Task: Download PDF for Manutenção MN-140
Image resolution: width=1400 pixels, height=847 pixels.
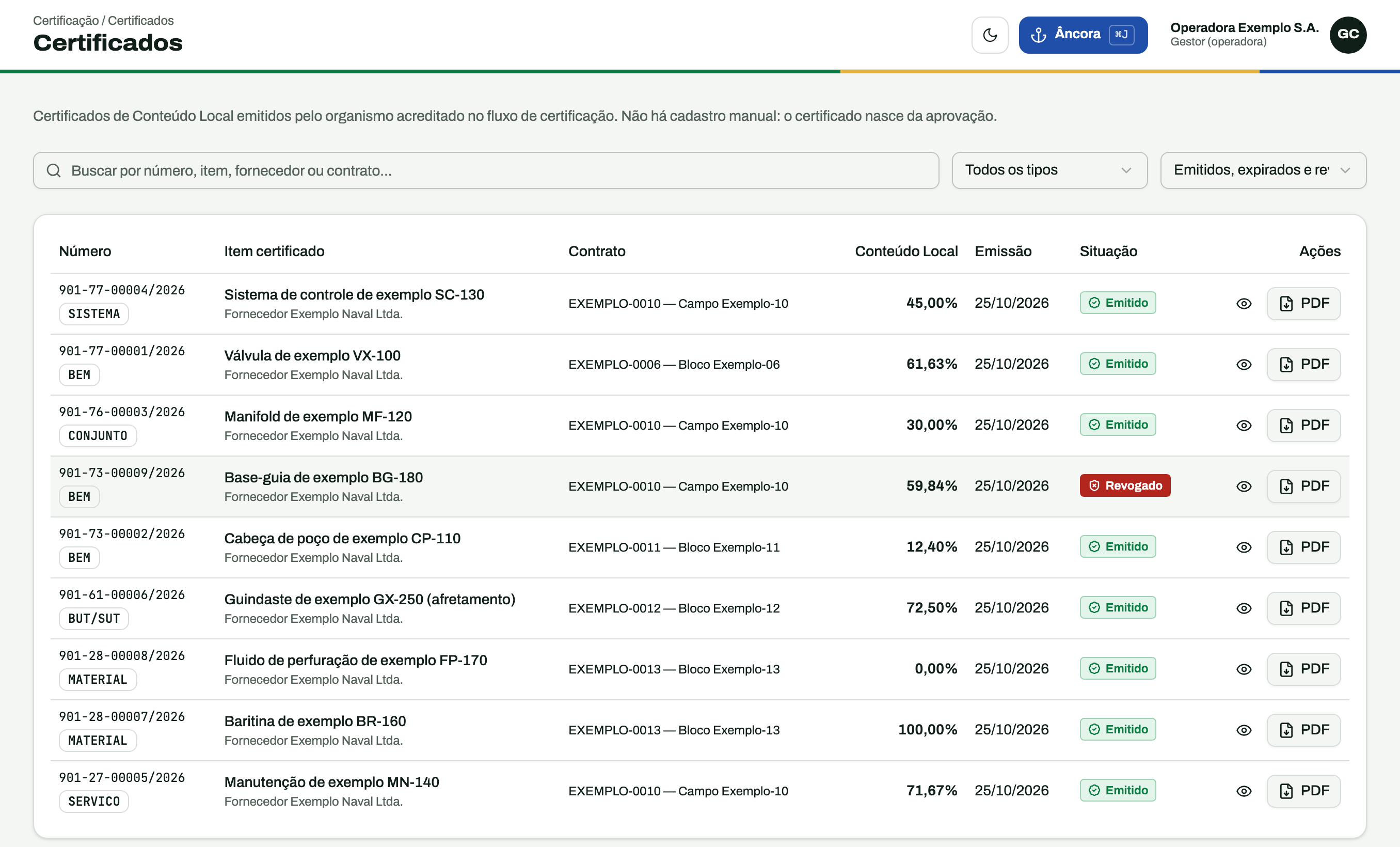Action: click(x=1303, y=791)
